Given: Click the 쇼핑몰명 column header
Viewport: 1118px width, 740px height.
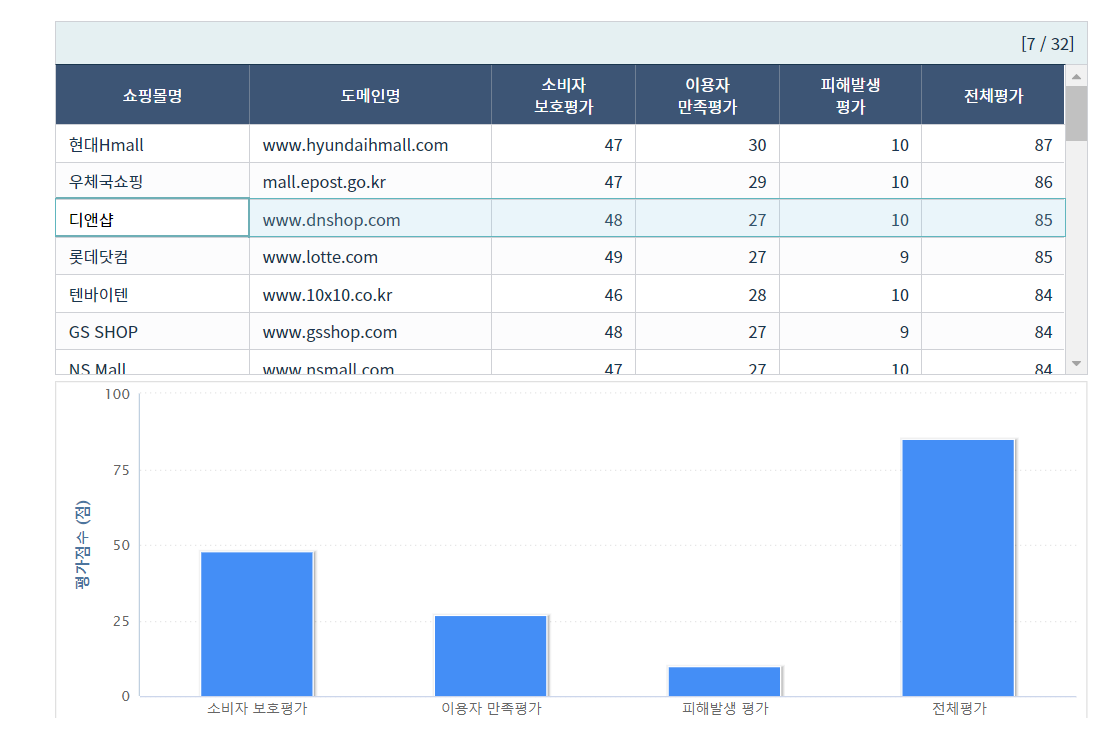Looking at the screenshot, I should click(152, 94).
